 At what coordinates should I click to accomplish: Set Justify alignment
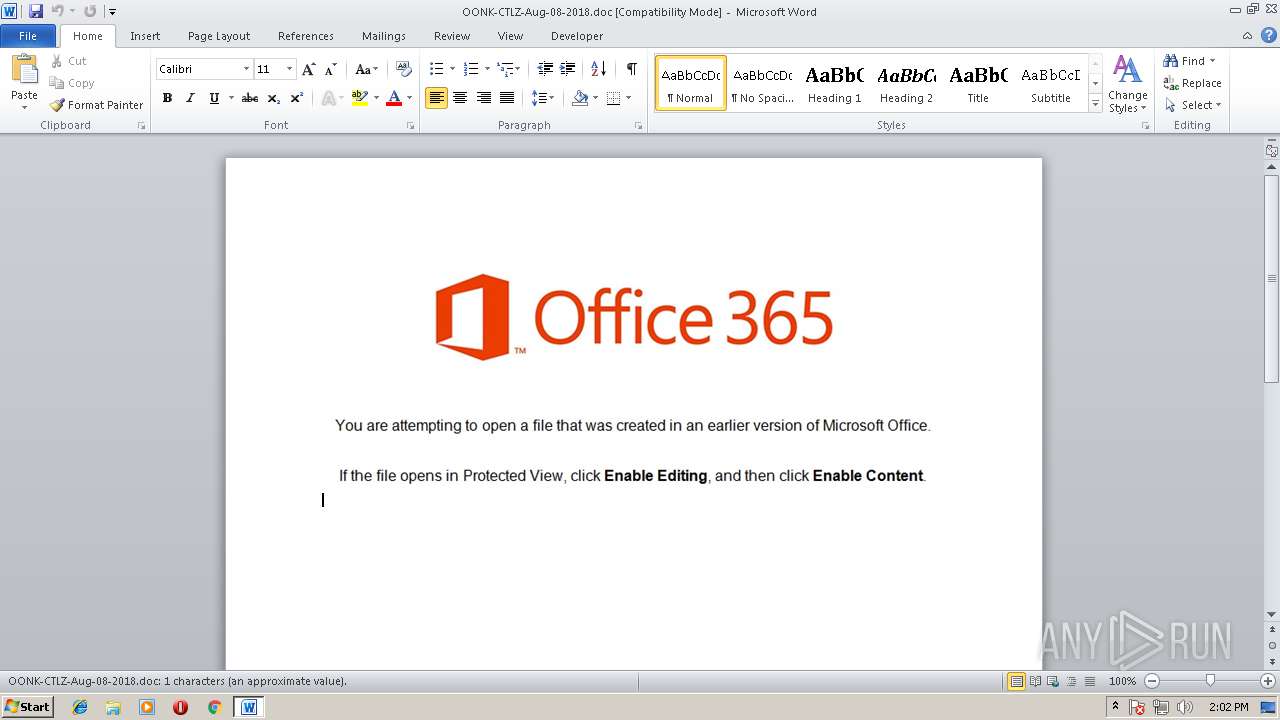click(507, 98)
